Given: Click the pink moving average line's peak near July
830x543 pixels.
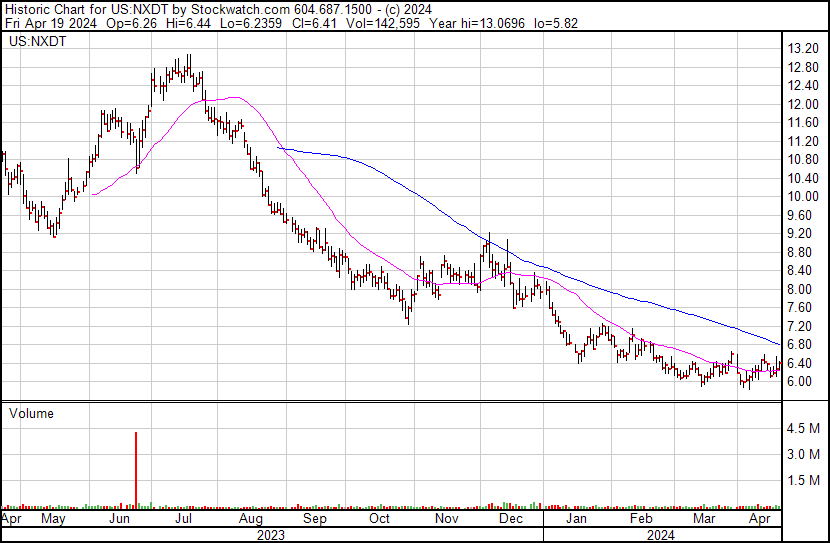Looking at the screenshot, I should [232, 98].
